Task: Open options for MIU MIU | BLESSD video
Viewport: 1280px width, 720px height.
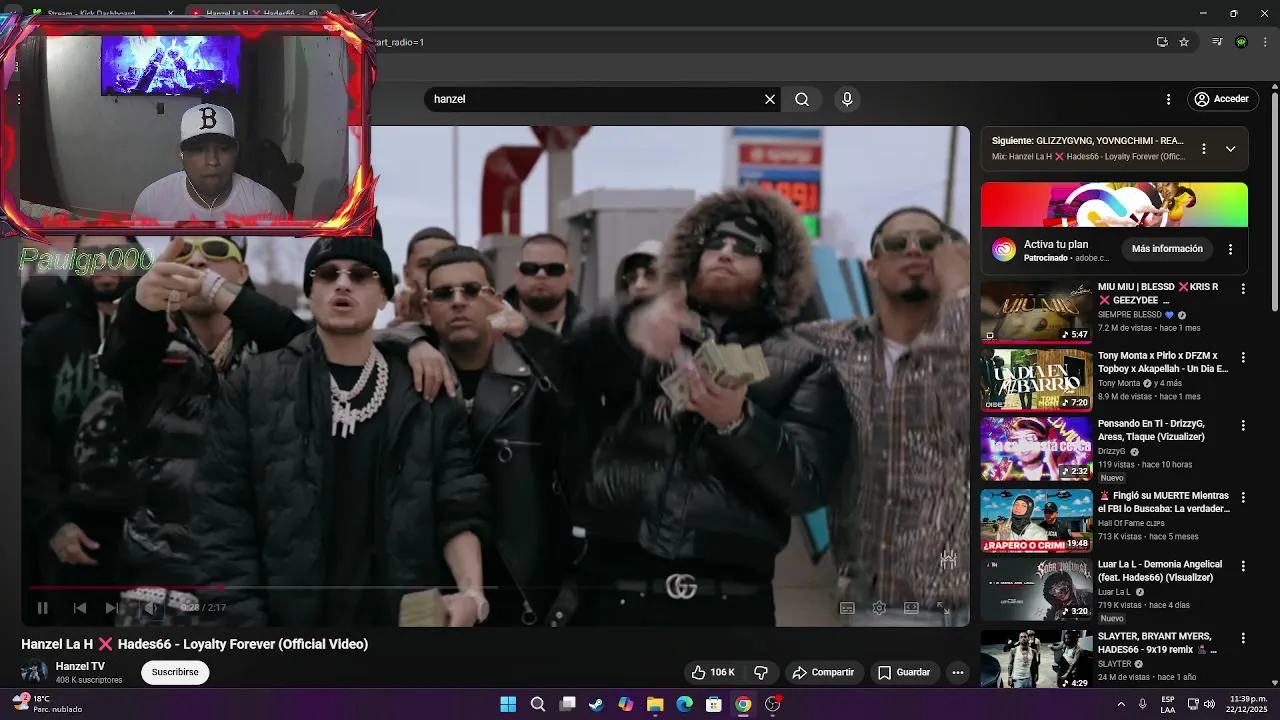Action: 1243,289
